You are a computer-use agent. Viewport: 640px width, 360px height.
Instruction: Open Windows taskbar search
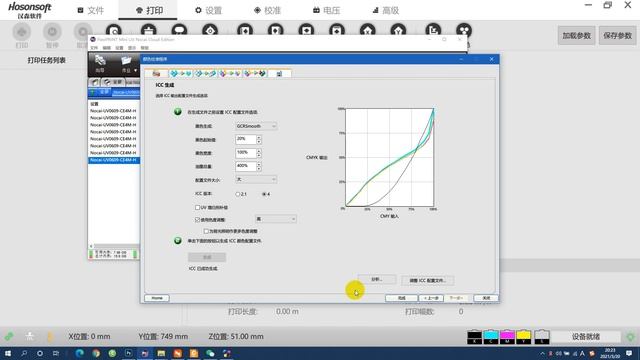tap(24, 353)
